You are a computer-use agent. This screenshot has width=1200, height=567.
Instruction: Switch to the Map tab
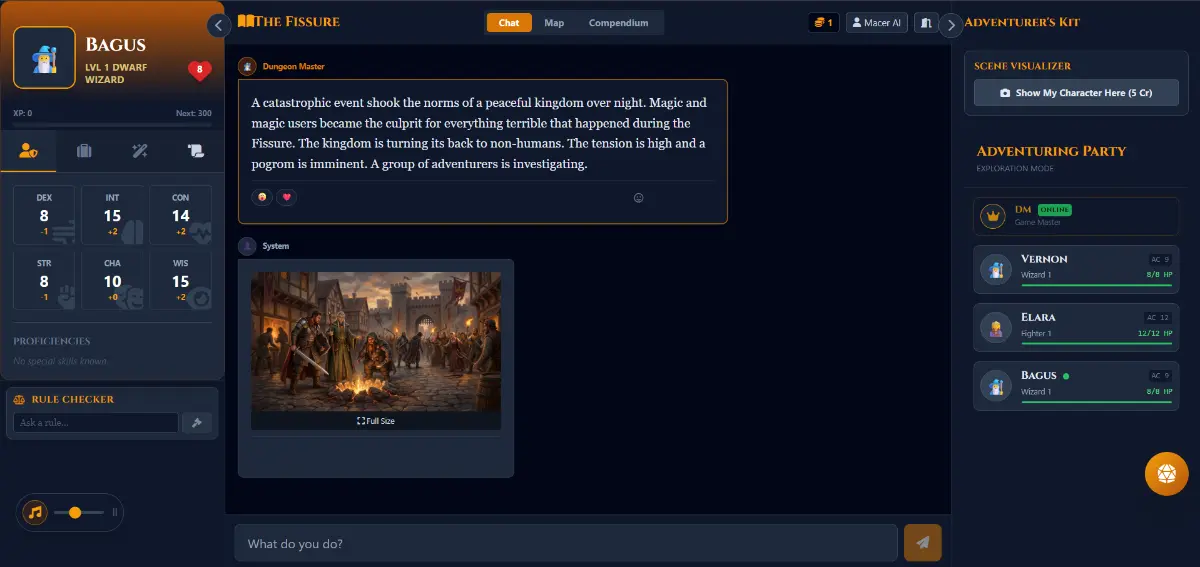pyautogui.click(x=554, y=22)
